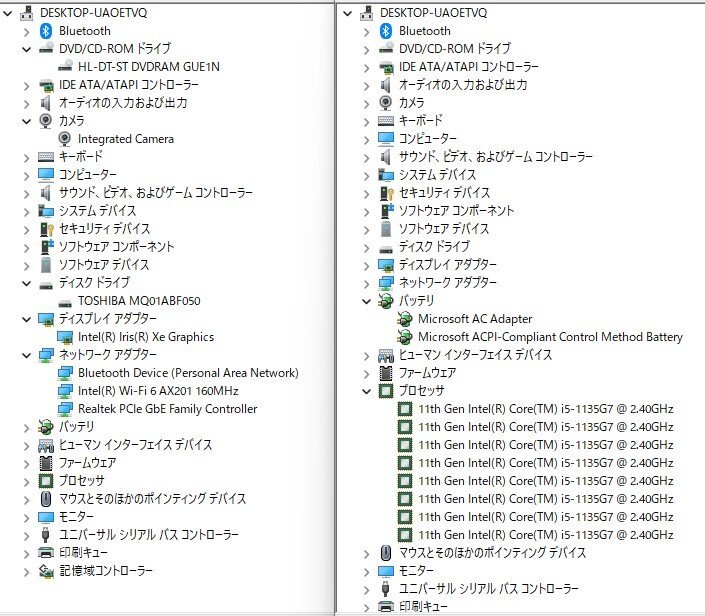This screenshot has height=616, width=705.
Task: Collapse DVD/CD-ROM ドライブ in the left tree
Action: click(27, 49)
